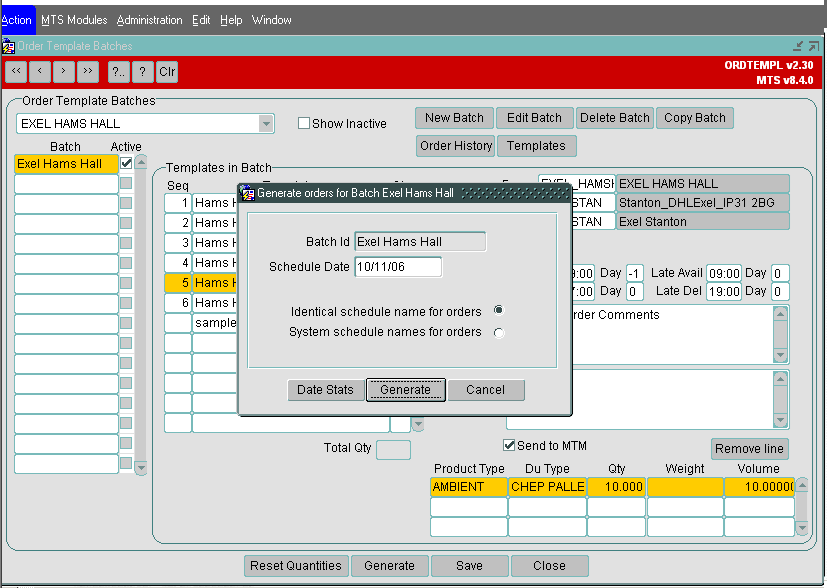
Task: Click the Batch Id field
Action: point(420,242)
